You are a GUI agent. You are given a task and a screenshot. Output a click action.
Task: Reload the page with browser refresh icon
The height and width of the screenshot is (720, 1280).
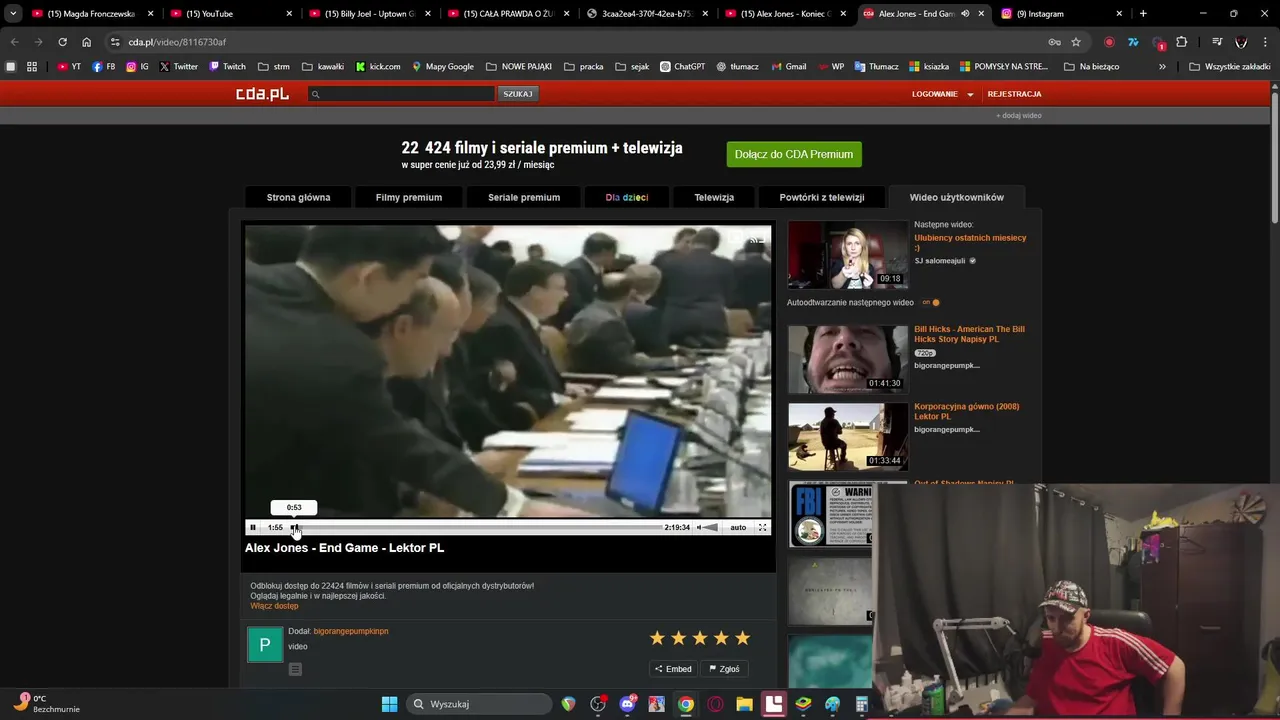[62, 42]
